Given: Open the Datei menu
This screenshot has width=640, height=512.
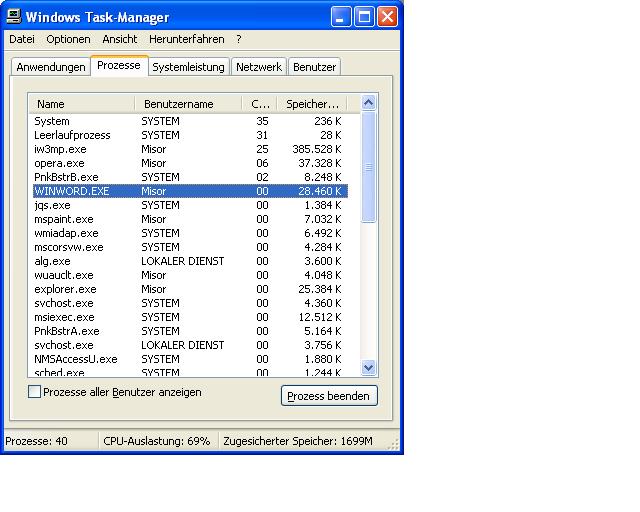Looking at the screenshot, I should (22, 39).
